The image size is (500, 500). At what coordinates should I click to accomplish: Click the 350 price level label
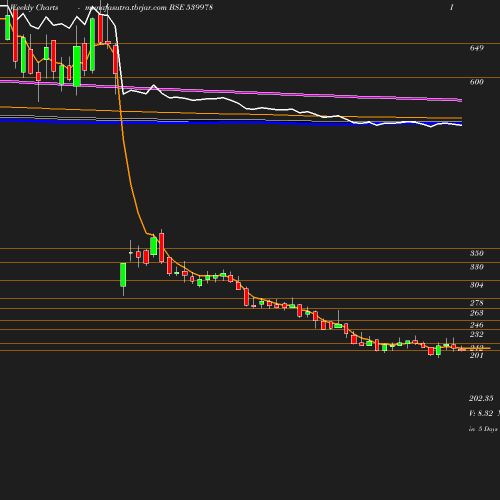tap(477, 253)
